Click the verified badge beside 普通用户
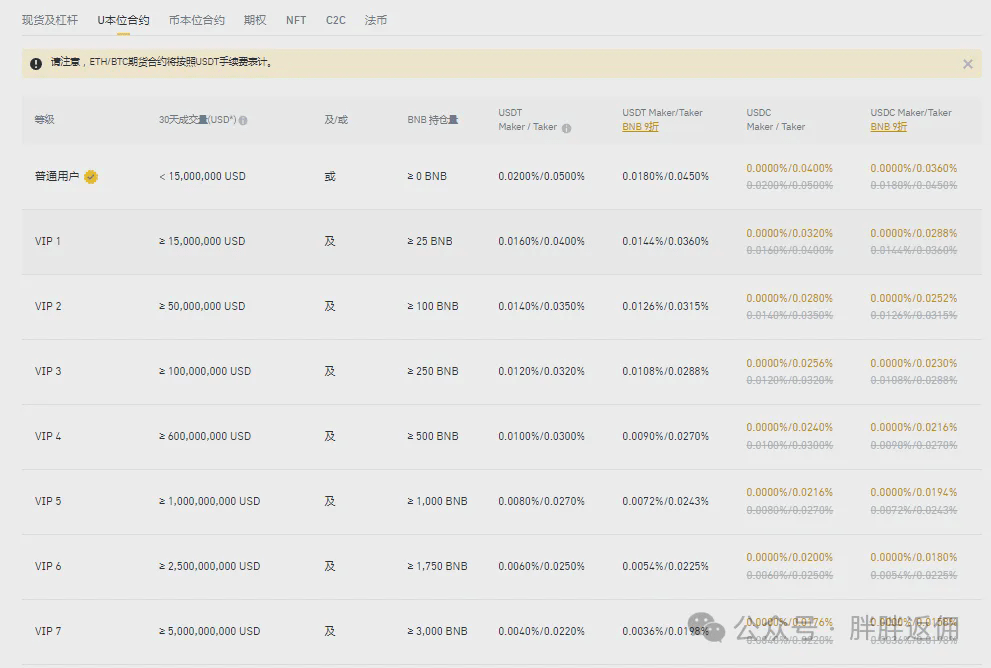The width and height of the screenshot is (991, 668). point(91,177)
